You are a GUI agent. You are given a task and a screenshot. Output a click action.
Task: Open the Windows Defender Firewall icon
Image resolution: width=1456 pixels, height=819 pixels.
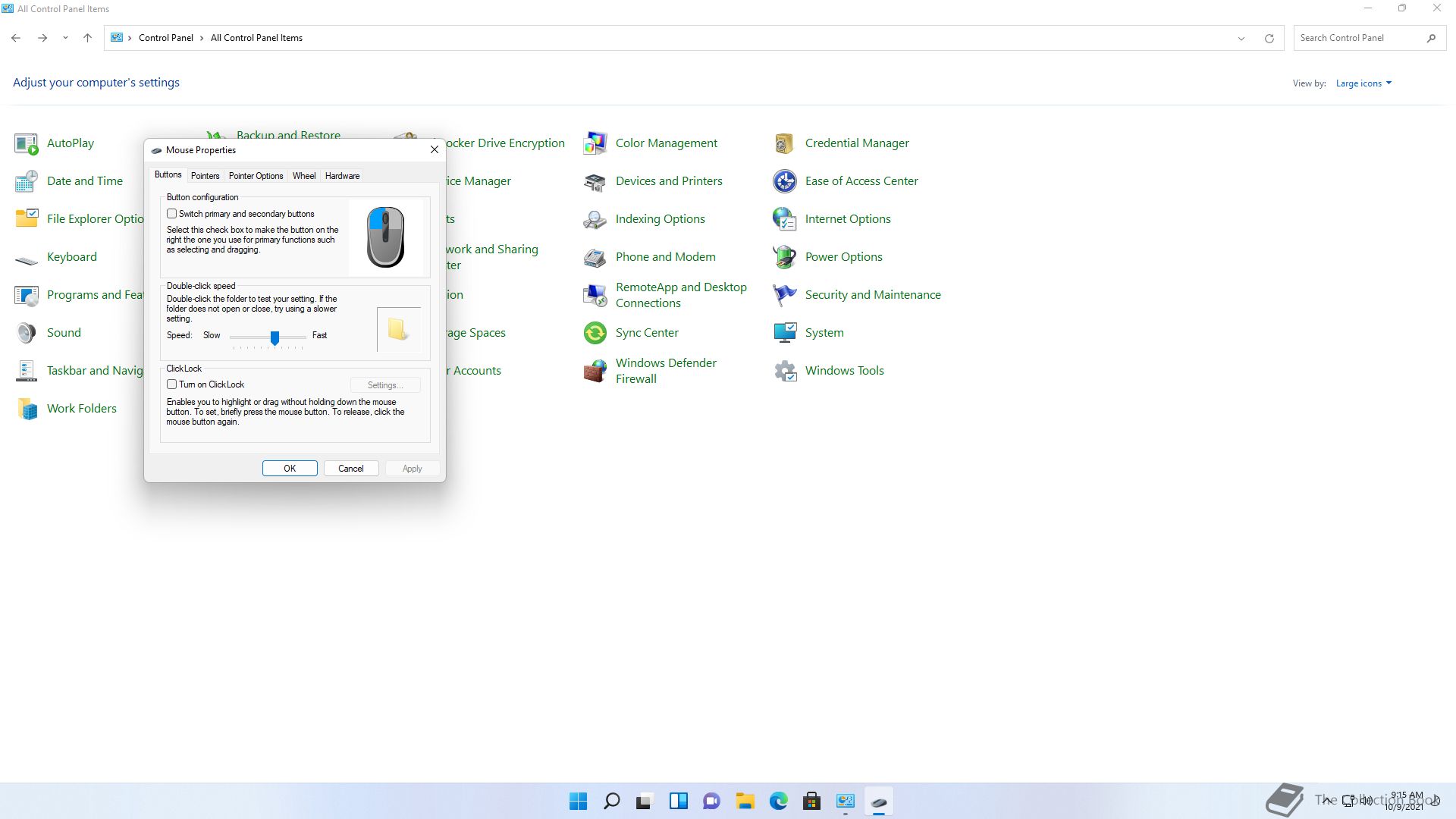pos(595,371)
